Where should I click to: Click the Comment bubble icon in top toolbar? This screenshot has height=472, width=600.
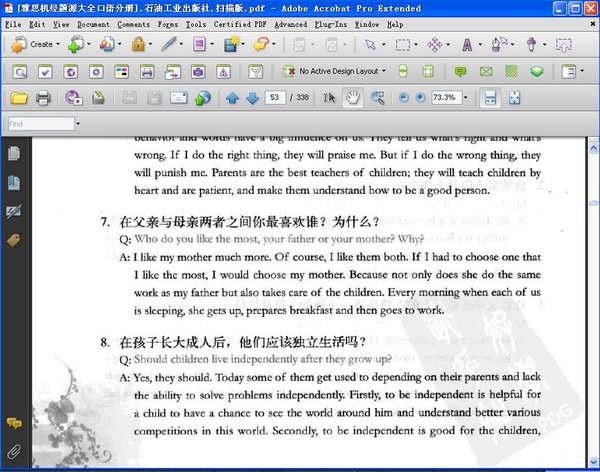click(x=261, y=44)
